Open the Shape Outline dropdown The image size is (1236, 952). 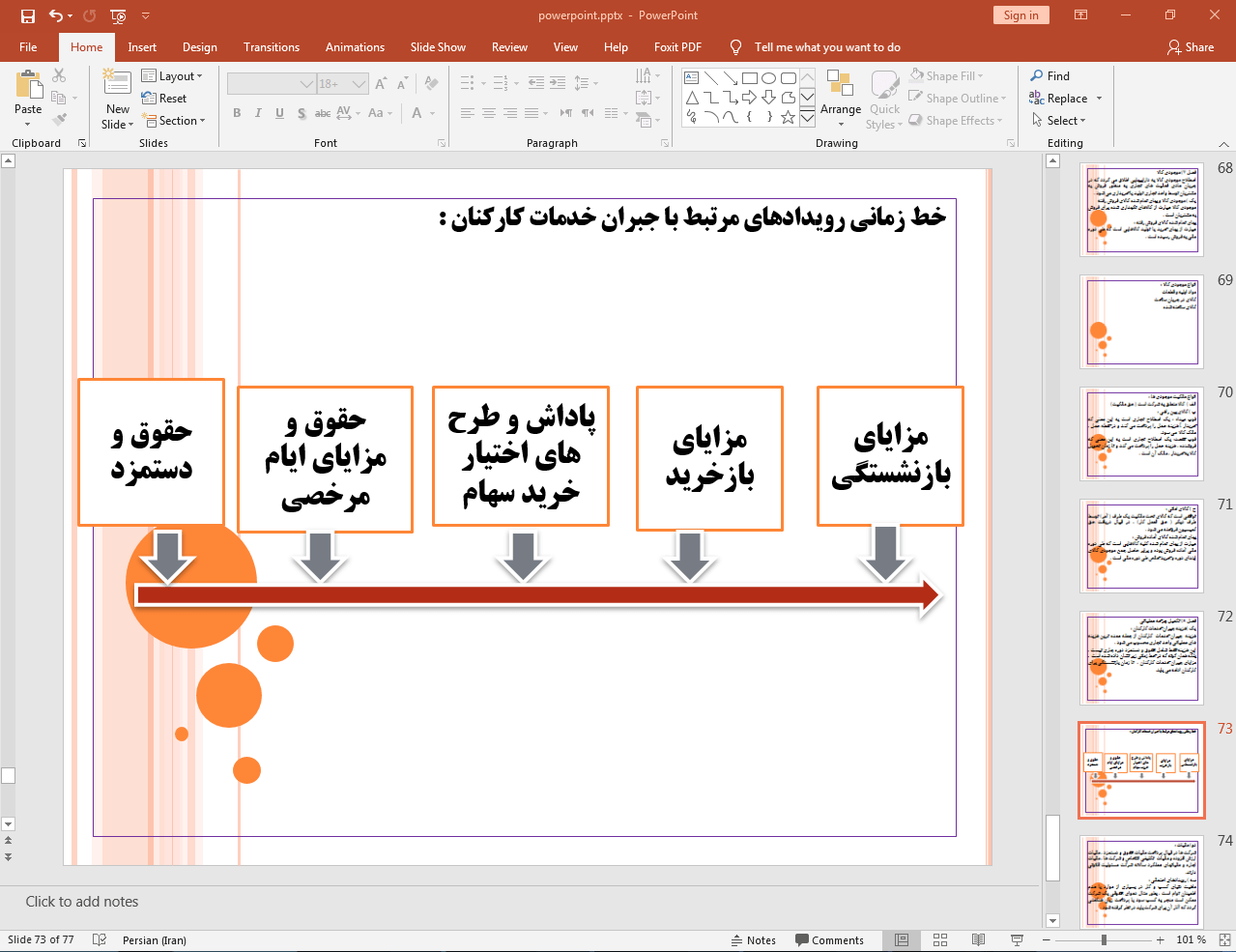click(x=958, y=99)
